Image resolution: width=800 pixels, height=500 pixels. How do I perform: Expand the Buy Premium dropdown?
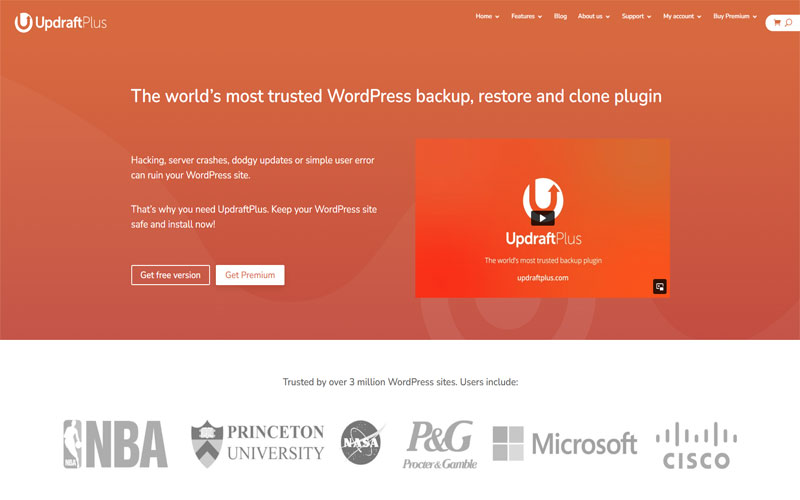point(735,16)
